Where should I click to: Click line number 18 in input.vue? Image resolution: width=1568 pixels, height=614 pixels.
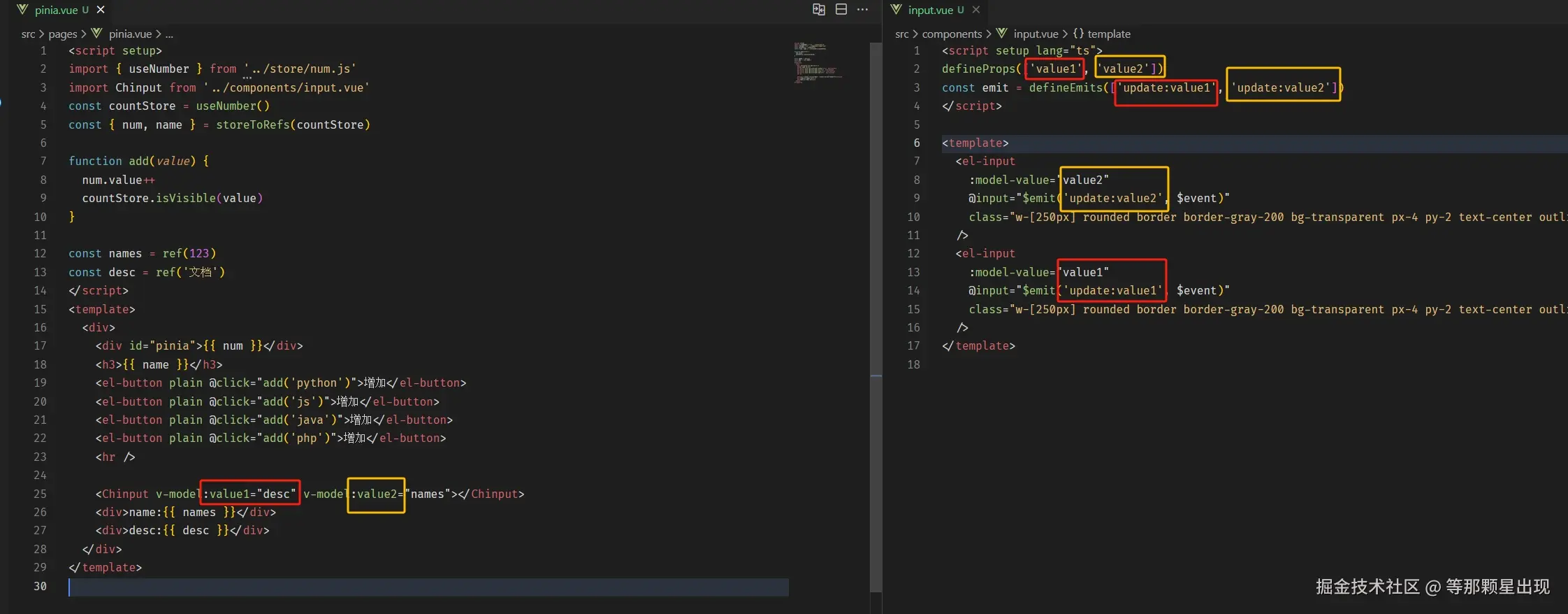click(x=913, y=364)
